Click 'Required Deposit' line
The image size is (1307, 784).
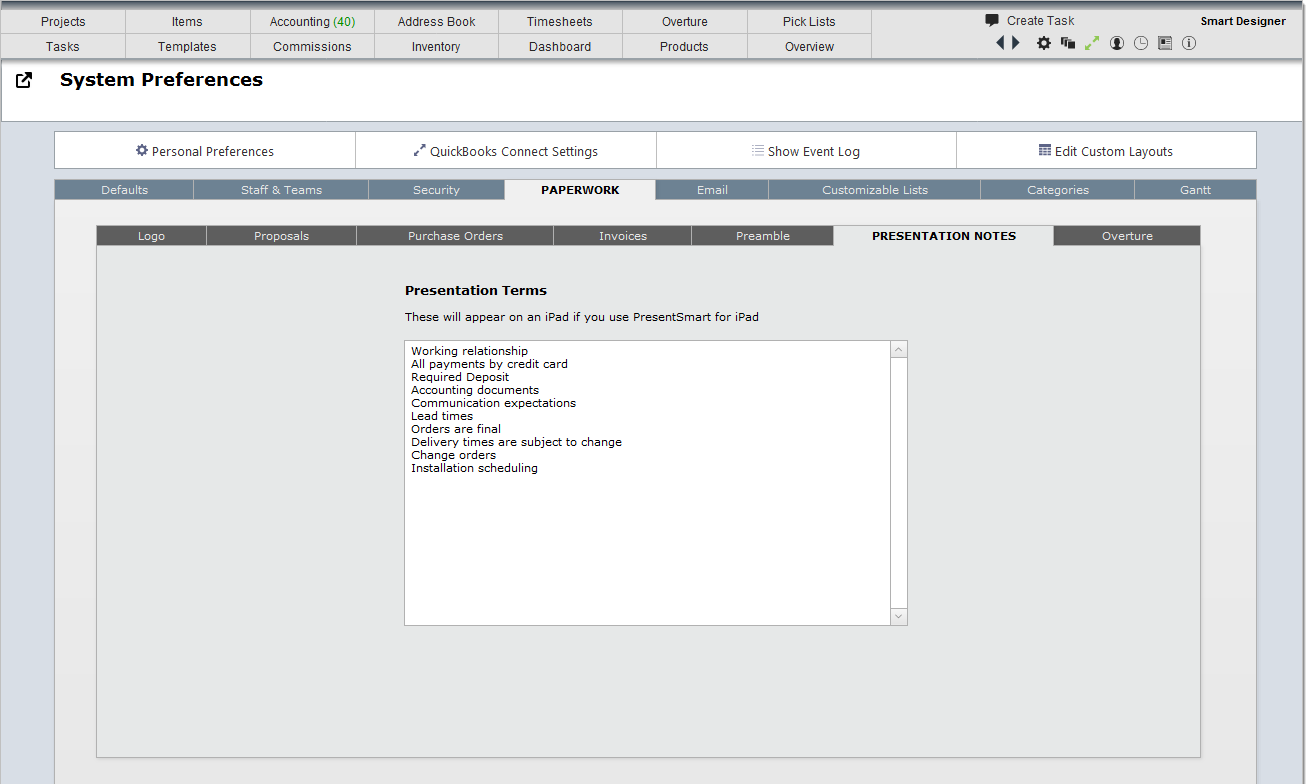[460, 377]
